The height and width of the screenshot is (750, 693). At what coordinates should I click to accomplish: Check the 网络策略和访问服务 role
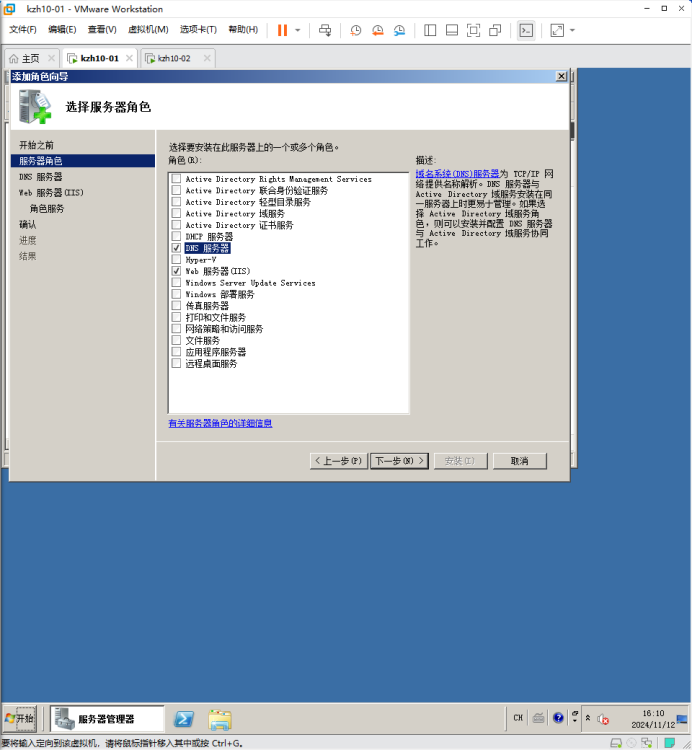[176, 329]
